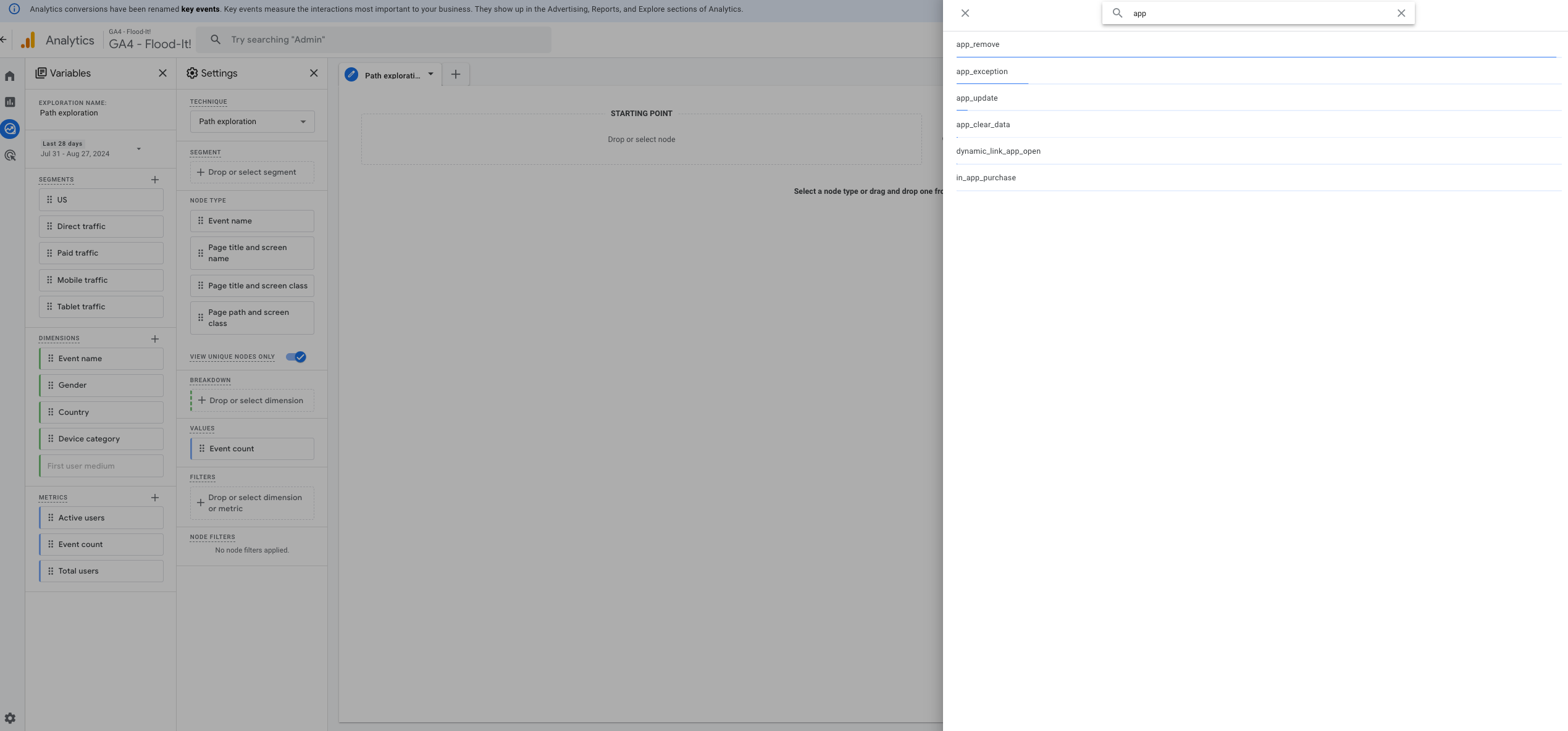Viewport: 1568px width, 731px height.
Task: Open the Advertising icon in sidebar
Action: (10, 156)
